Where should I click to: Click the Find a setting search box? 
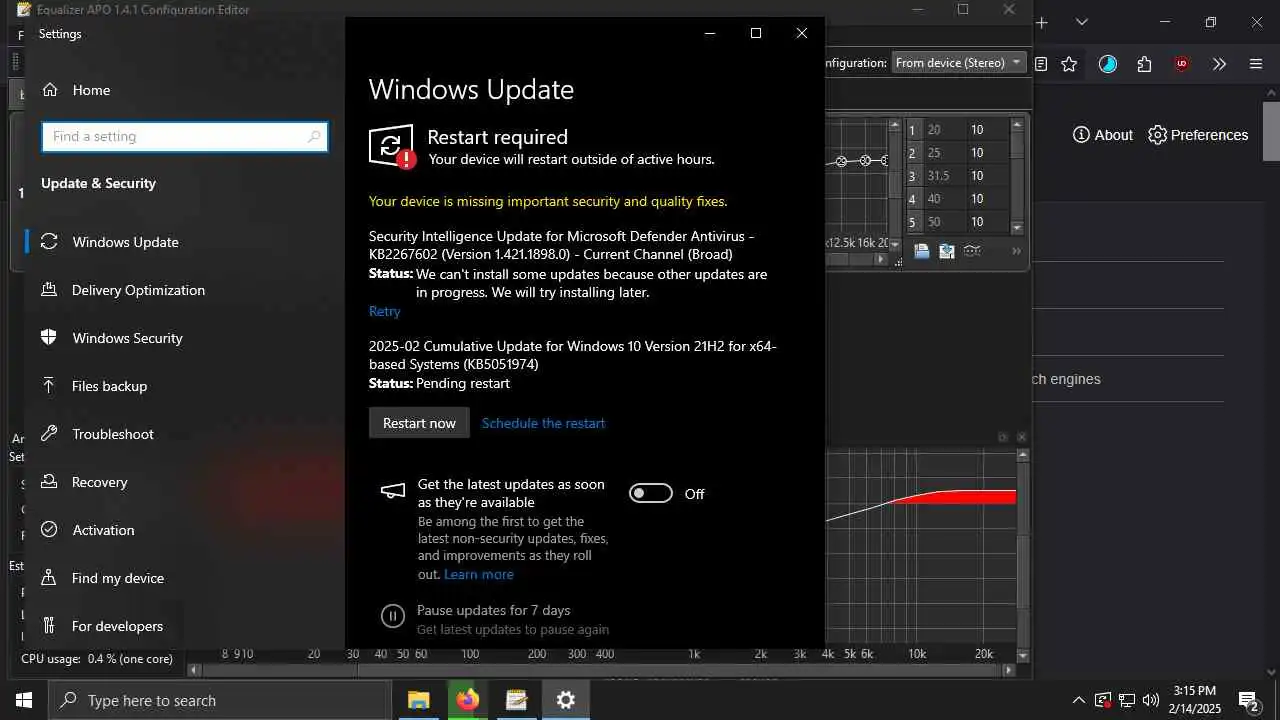click(x=184, y=137)
